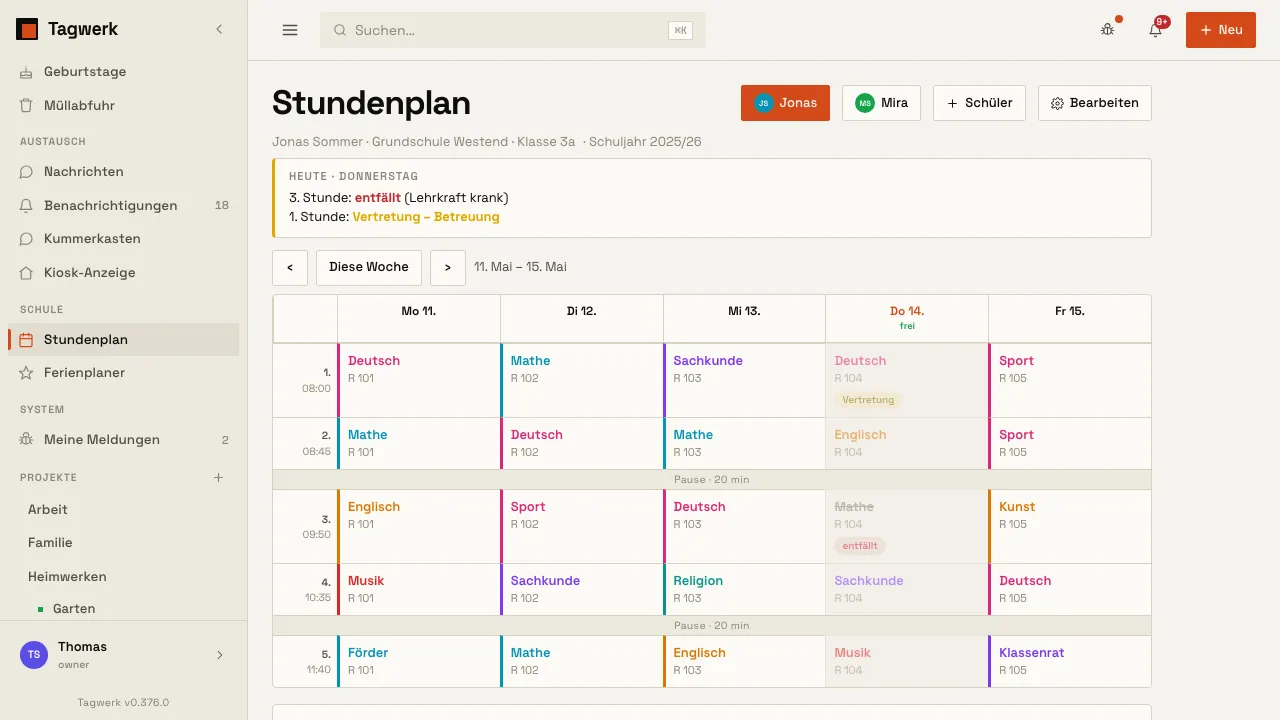Click the Müllabfuhr trash icon
The image size is (1280, 720).
point(27,105)
